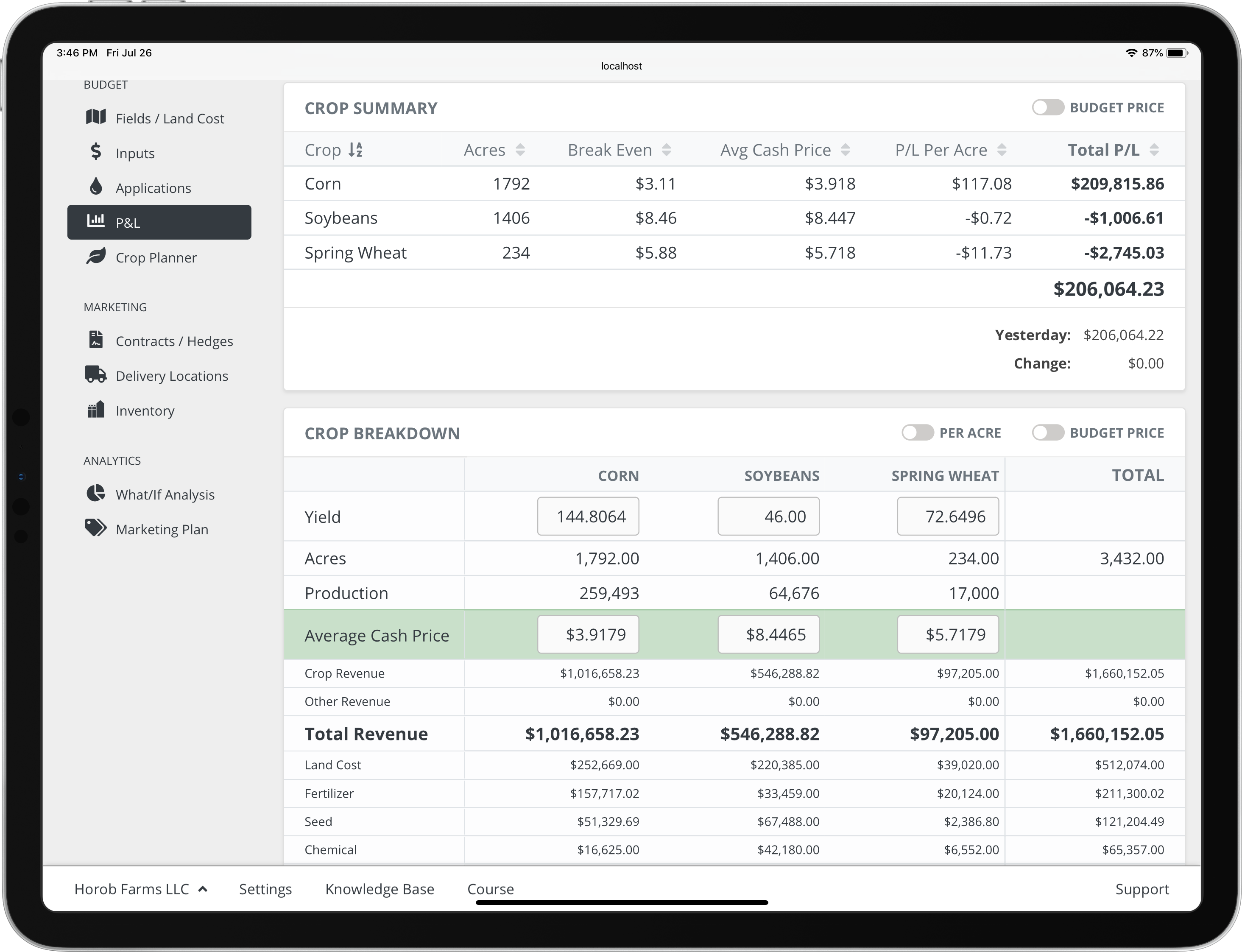Viewport: 1242px width, 952px height.
Task: Click the What/If Analysis icon
Action: click(97, 494)
